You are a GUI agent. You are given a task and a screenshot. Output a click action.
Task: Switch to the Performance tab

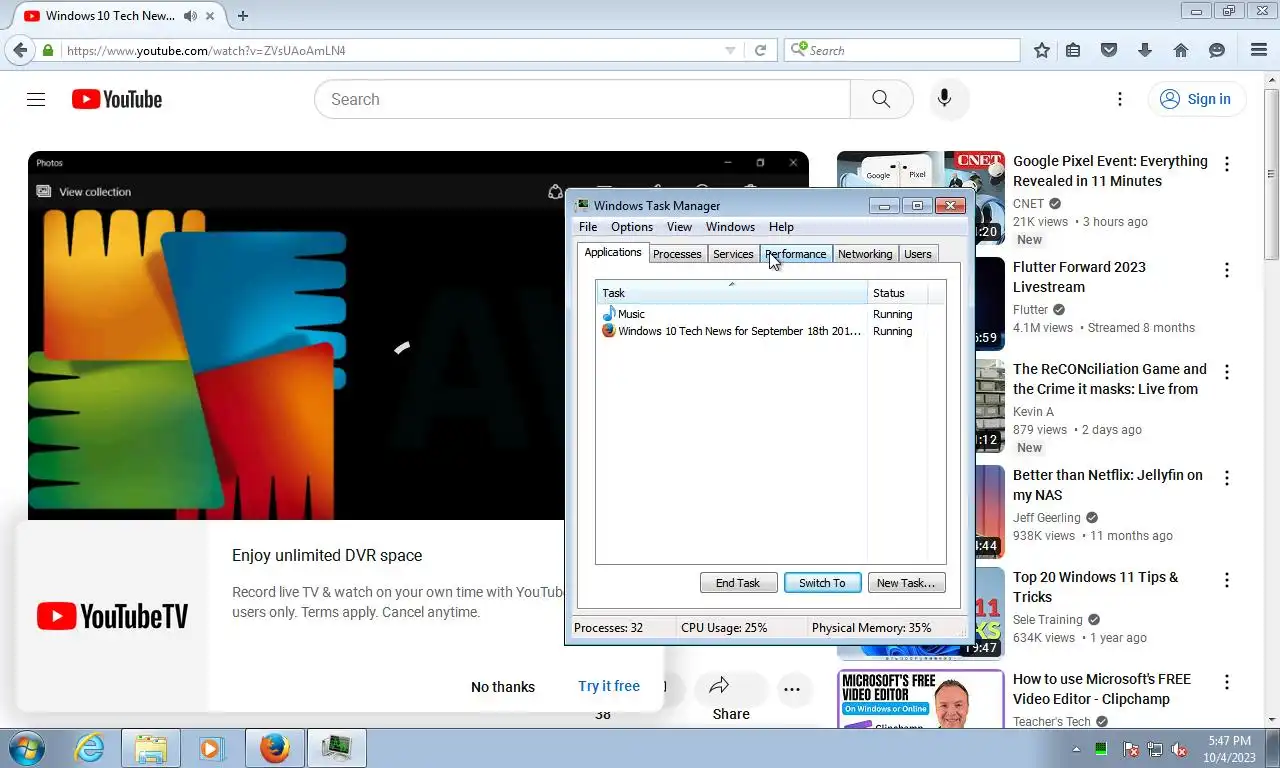coord(796,254)
